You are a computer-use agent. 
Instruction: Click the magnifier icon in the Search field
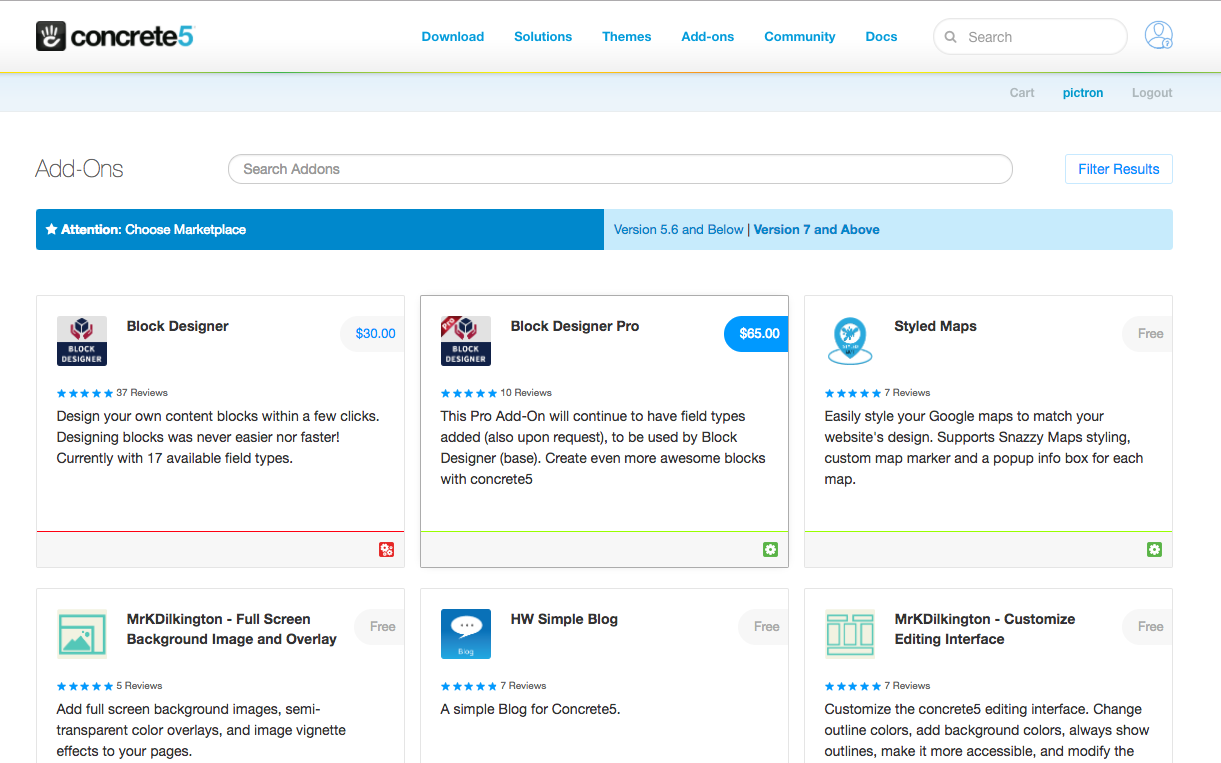(x=951, y=37)
